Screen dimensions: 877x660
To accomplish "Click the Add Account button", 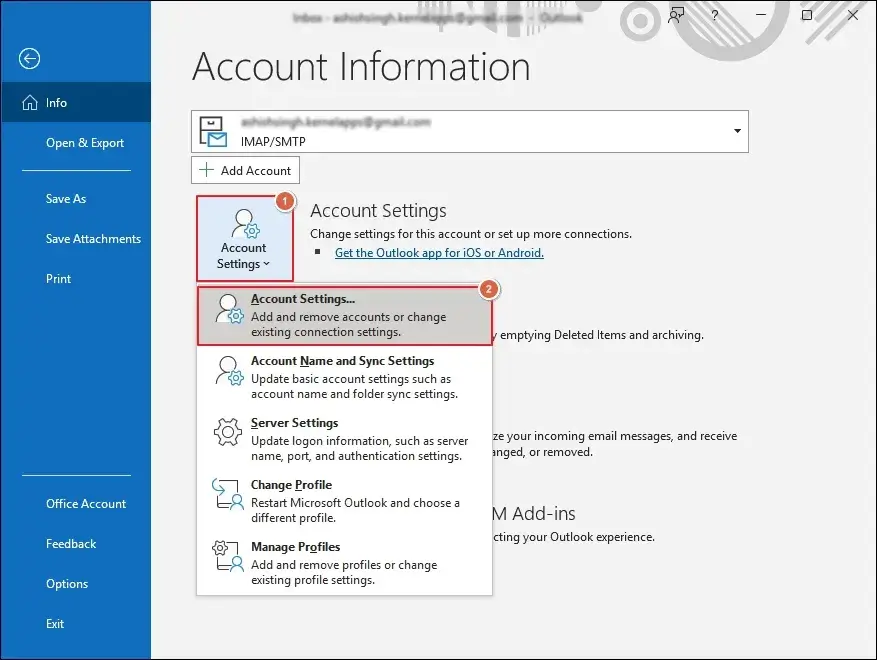I will (245, 170).
